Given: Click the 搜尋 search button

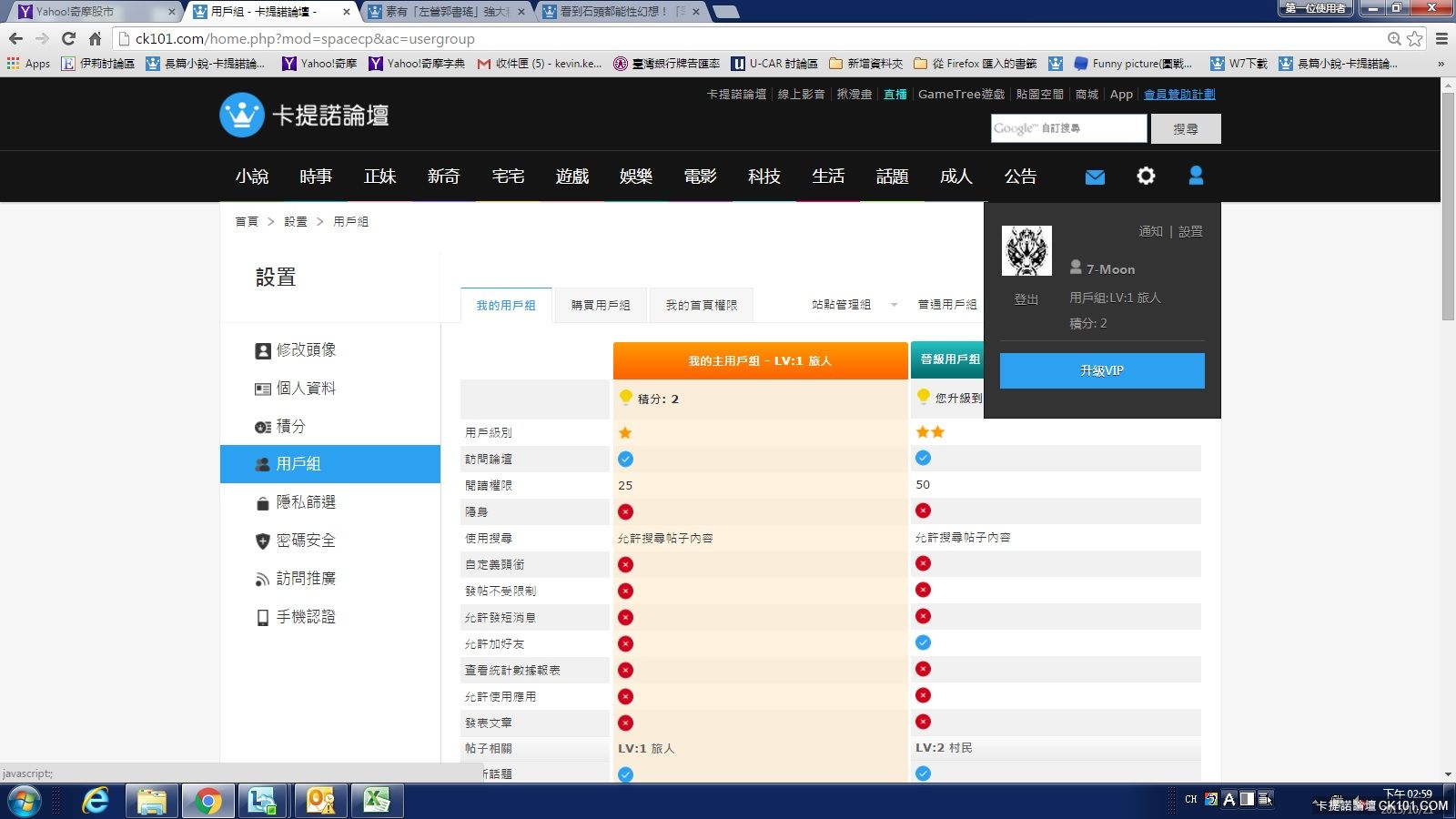Looking at the screenshot, I should pyautogui.click(x=1186, y=129).
